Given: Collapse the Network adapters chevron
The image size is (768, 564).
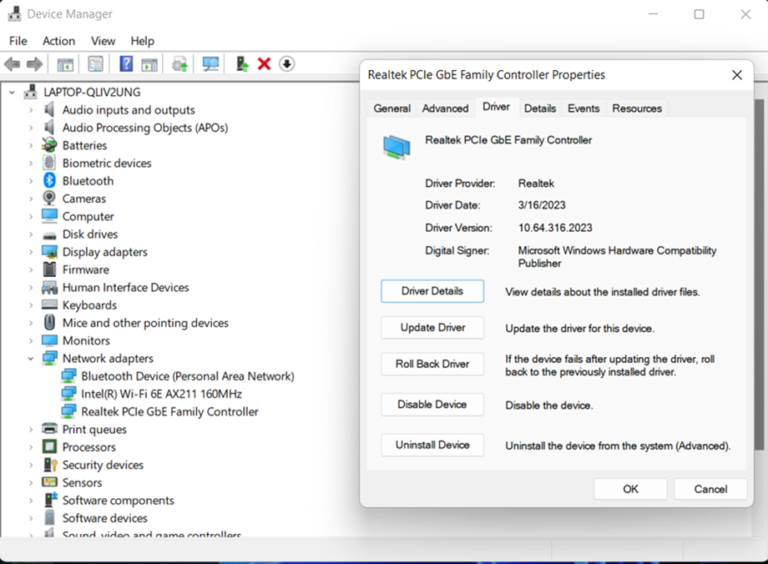Looking at the screenshot, I should 31,358.
